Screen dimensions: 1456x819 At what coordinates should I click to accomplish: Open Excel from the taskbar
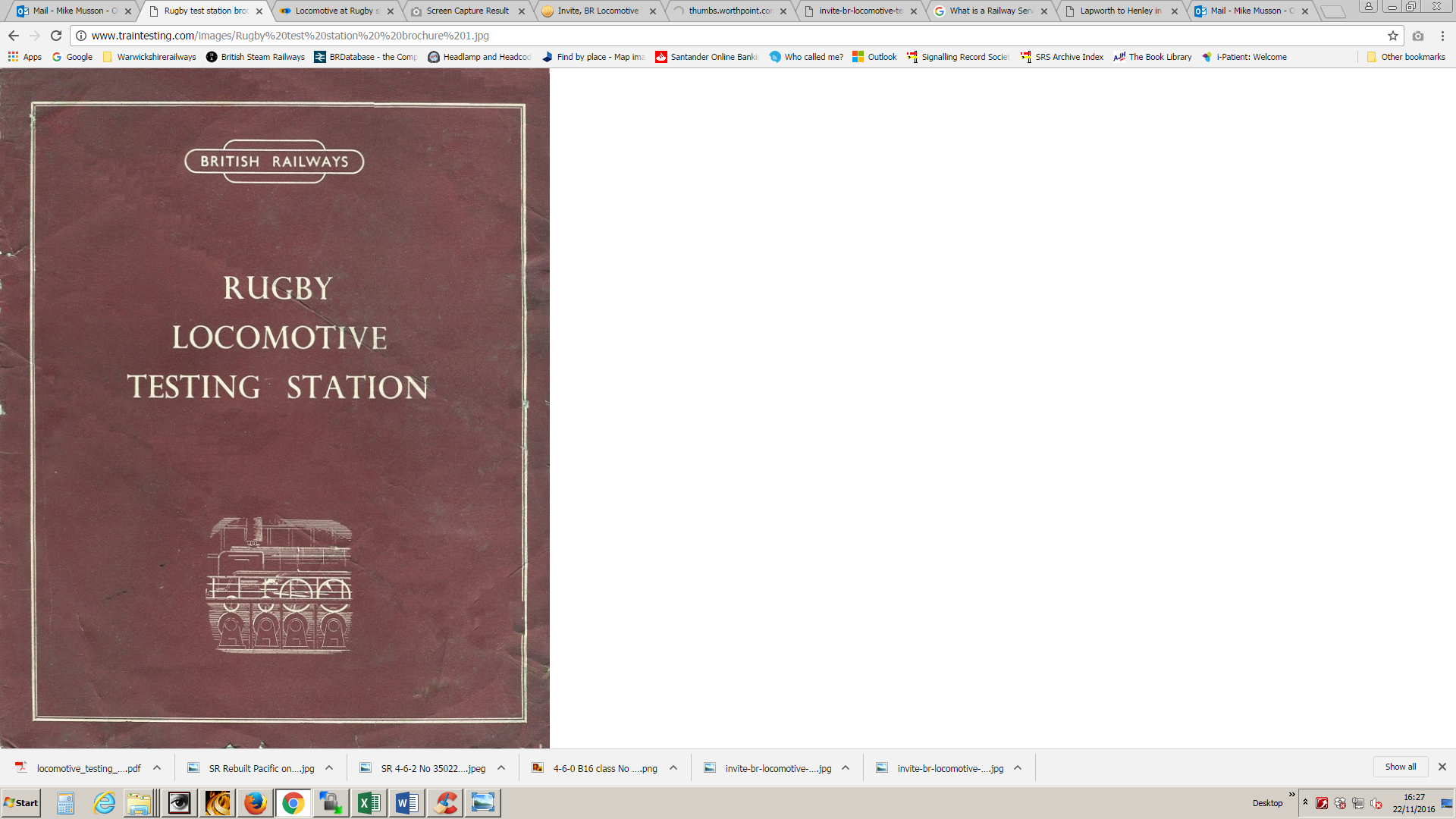point(369,803)
